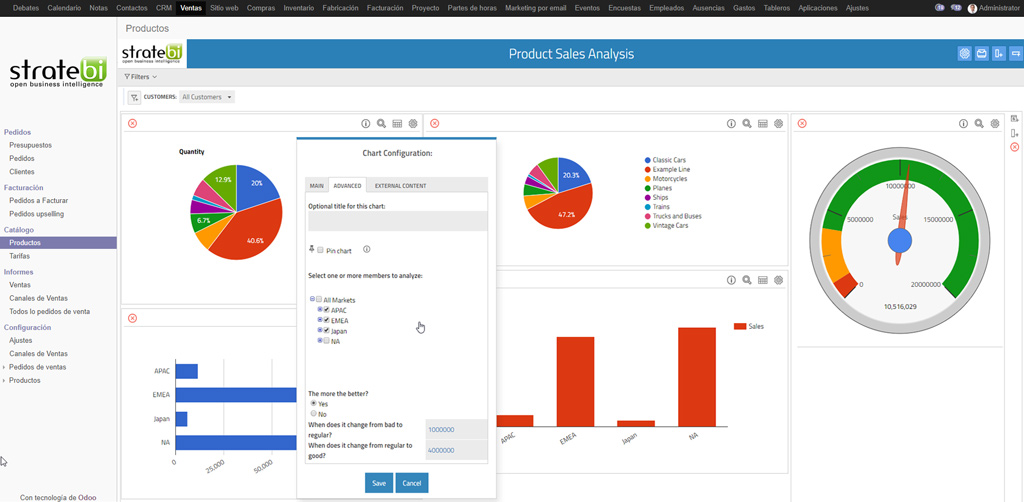Screen dimensions: 1024x502
Task: Enable the Pin chart checkbox
Action: pyautogui.click(x=321, y=250)
